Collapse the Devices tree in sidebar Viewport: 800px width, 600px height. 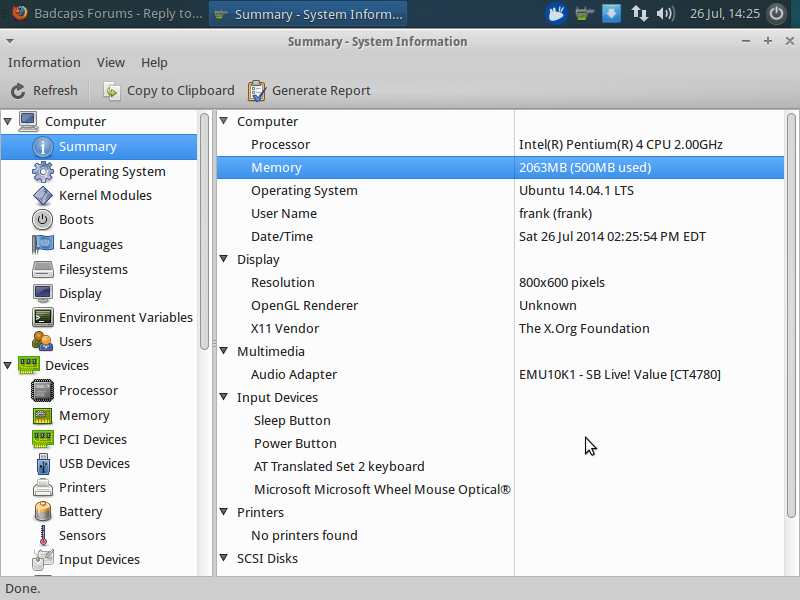click(x=8, y=366)
